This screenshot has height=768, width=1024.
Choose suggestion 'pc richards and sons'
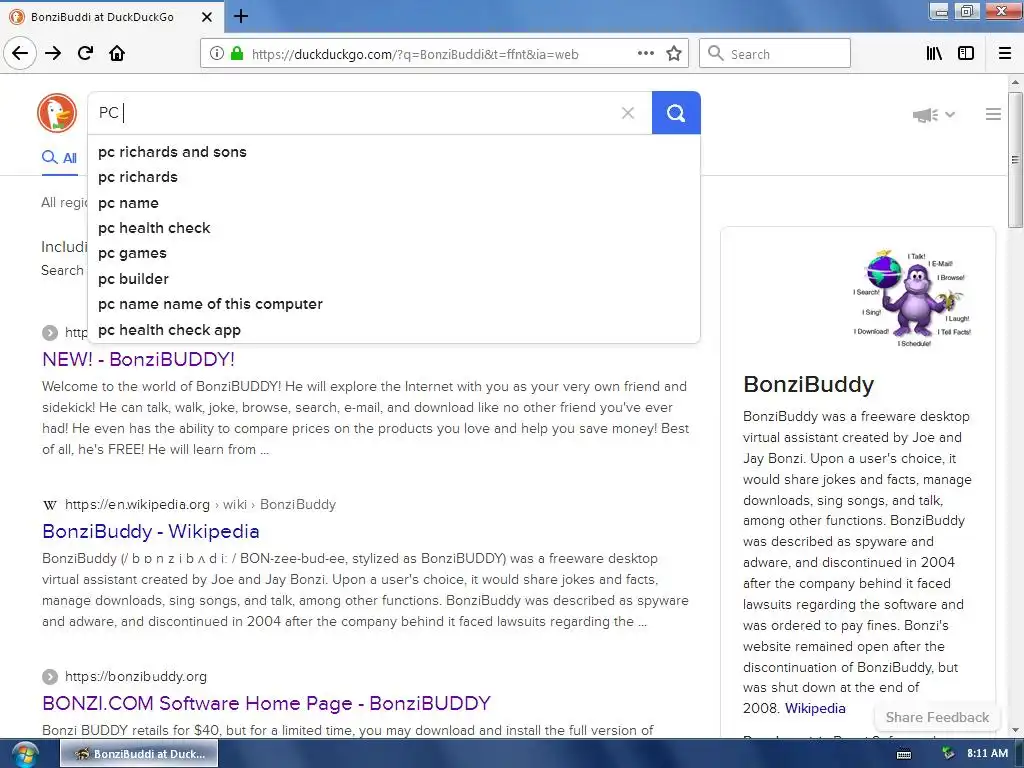394,152
